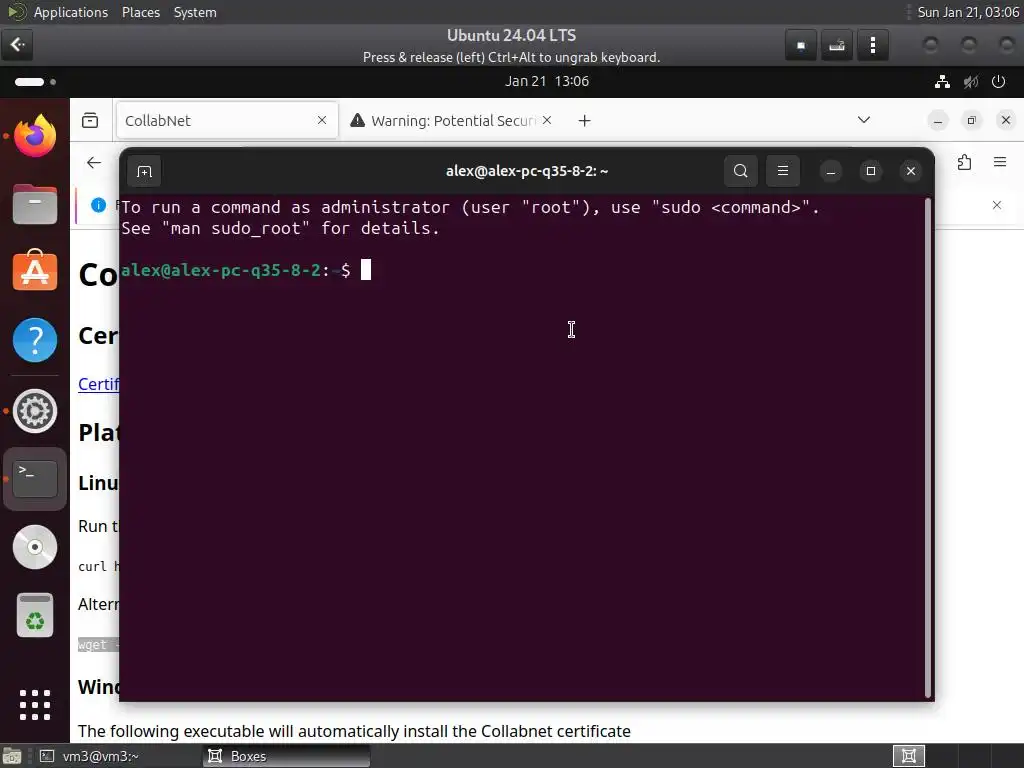Open the guest Activities workspace indicator
1024x768 pixels.
tap(35, 82)
